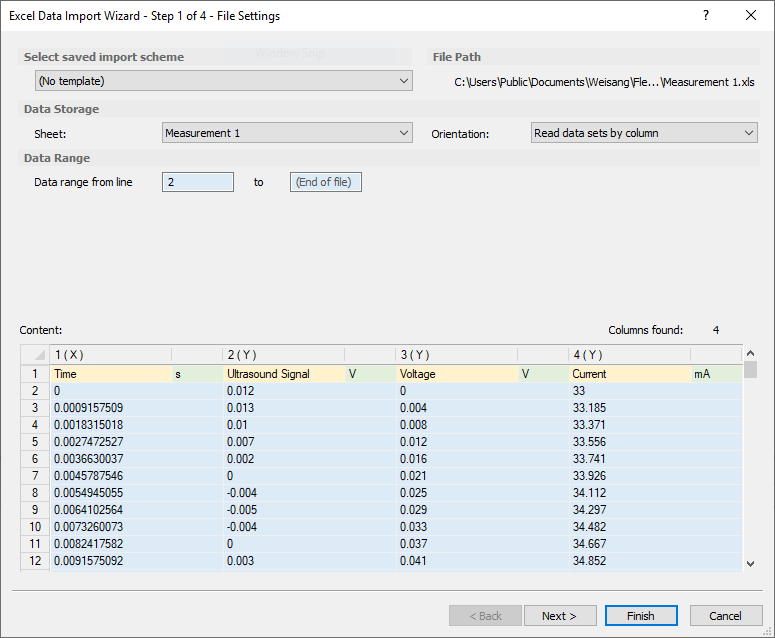Click cell 0.0009157509
The image size is (775, 638).
[136, 408]
